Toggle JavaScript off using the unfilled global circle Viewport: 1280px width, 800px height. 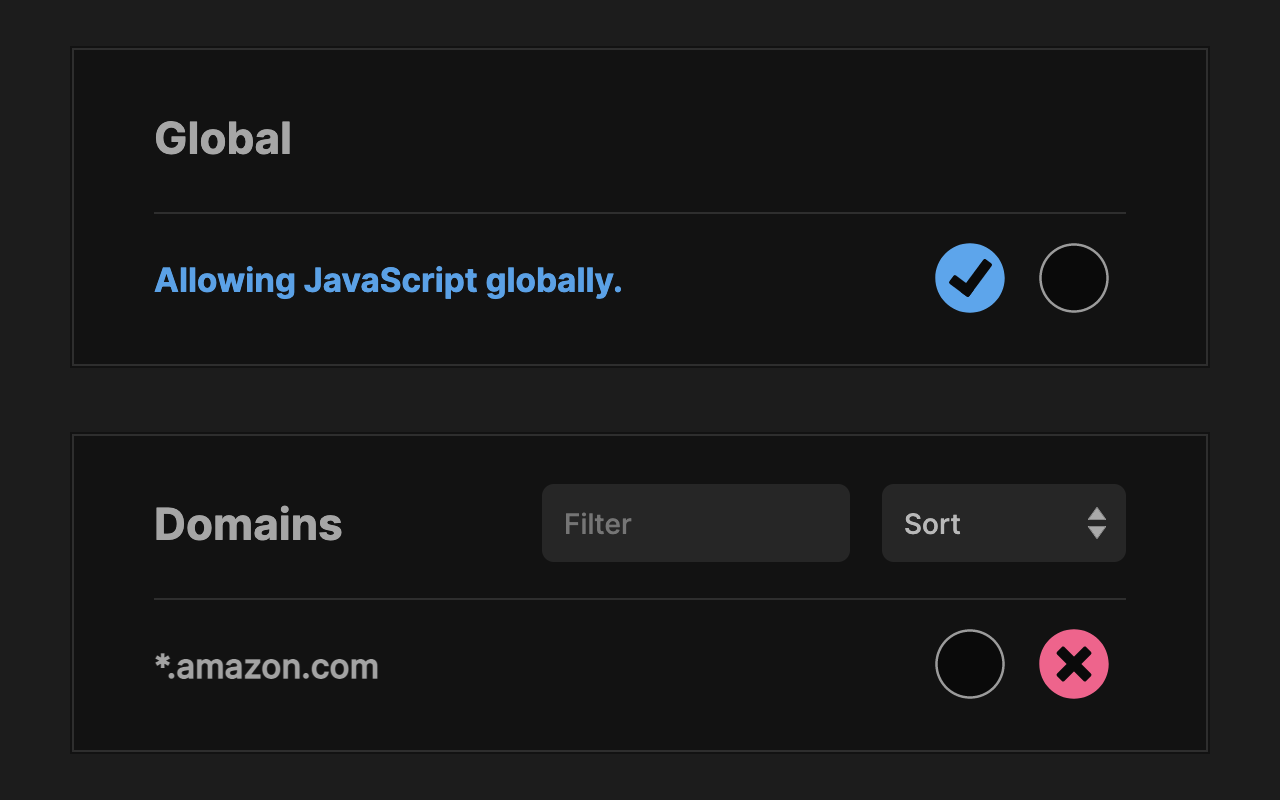point(1074,277)
